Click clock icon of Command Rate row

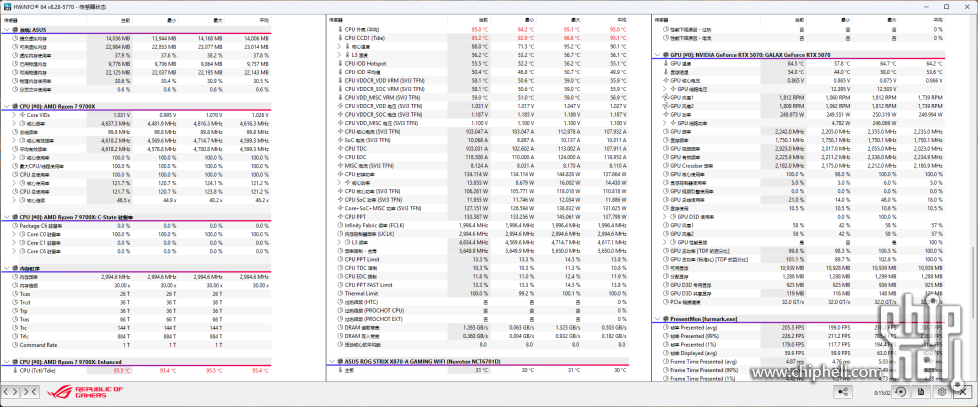pos(15,345)
